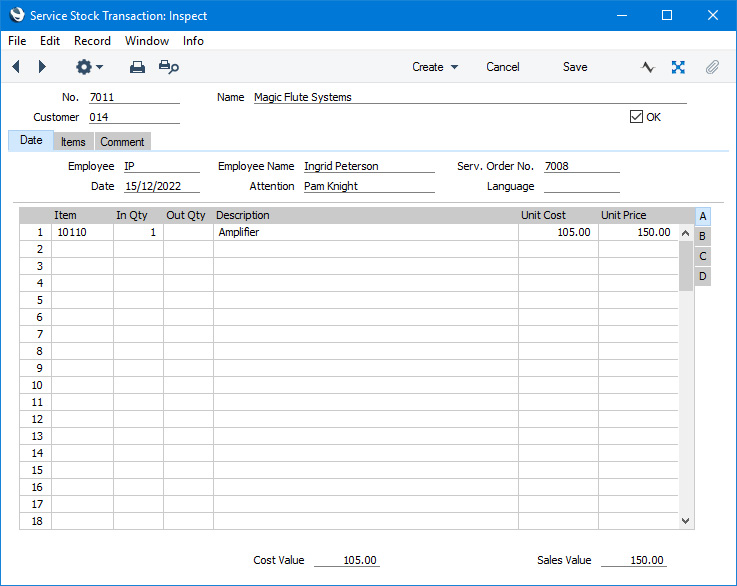737x586 pixels.
Task: Toggle the OK checkbox
Action: point(636,117)
